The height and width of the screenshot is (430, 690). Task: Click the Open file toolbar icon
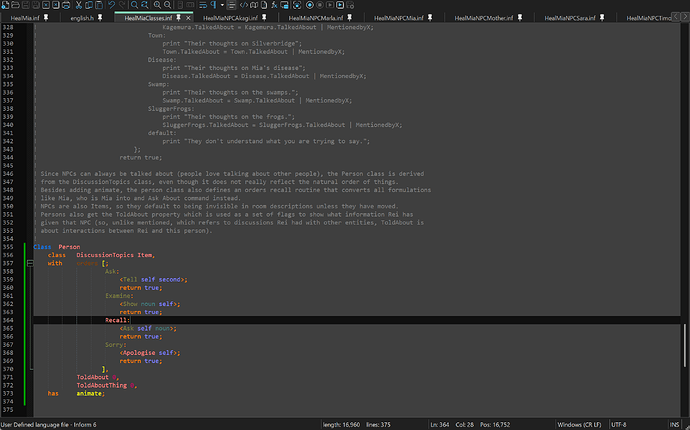coord(15,5)
